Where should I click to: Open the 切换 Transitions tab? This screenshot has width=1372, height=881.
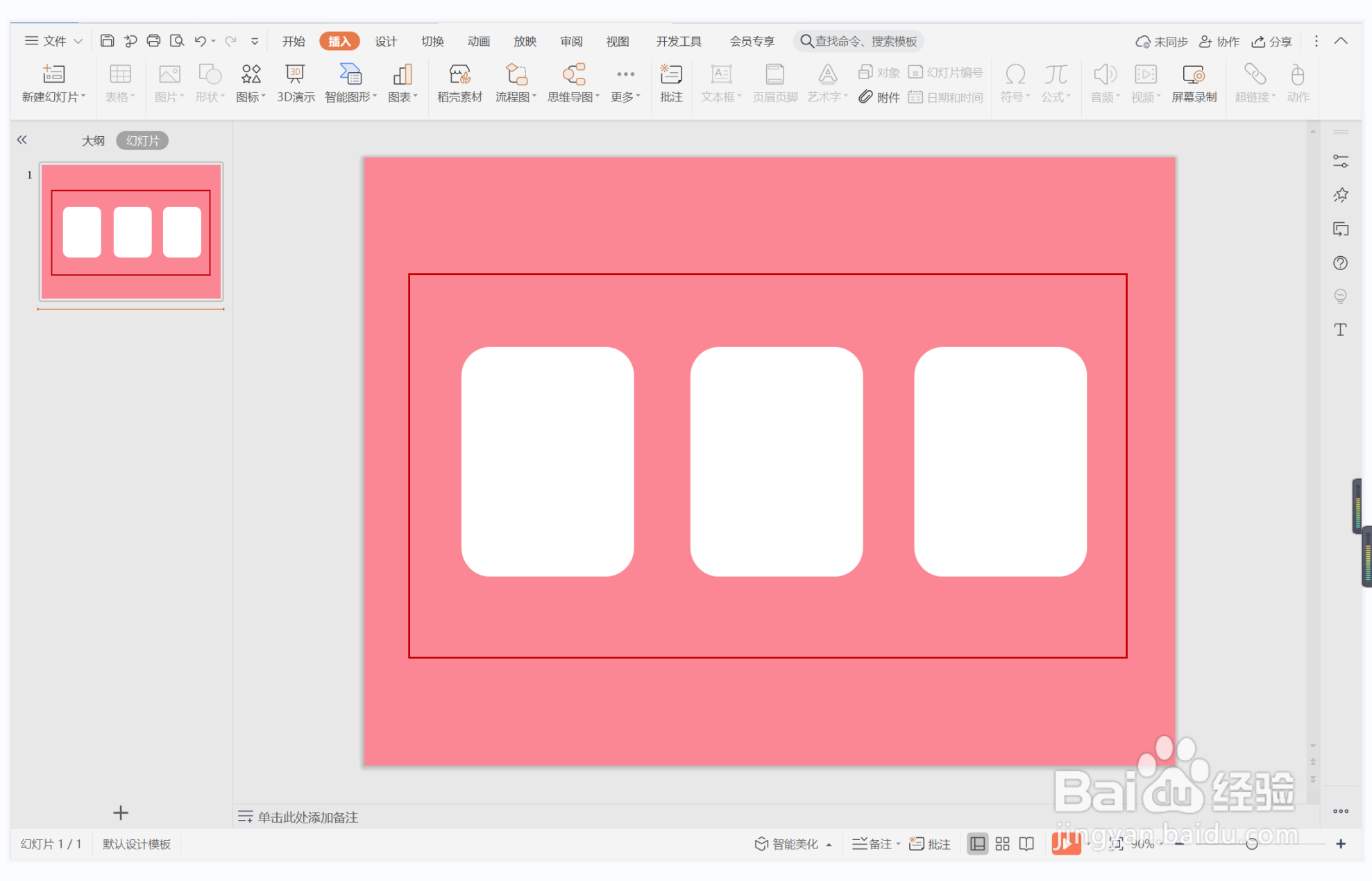[432, 41]
